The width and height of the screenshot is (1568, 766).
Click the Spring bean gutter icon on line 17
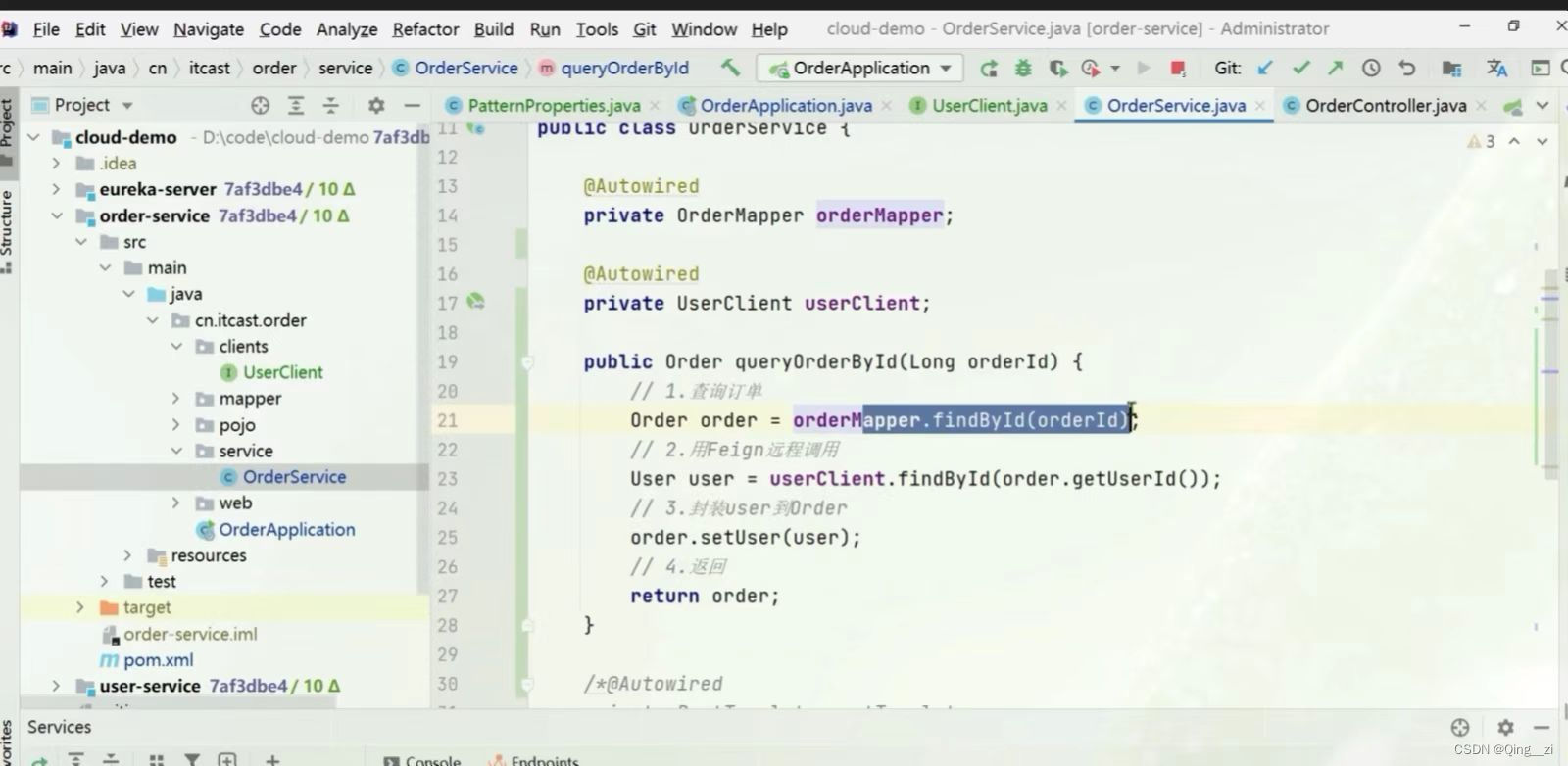476,302
